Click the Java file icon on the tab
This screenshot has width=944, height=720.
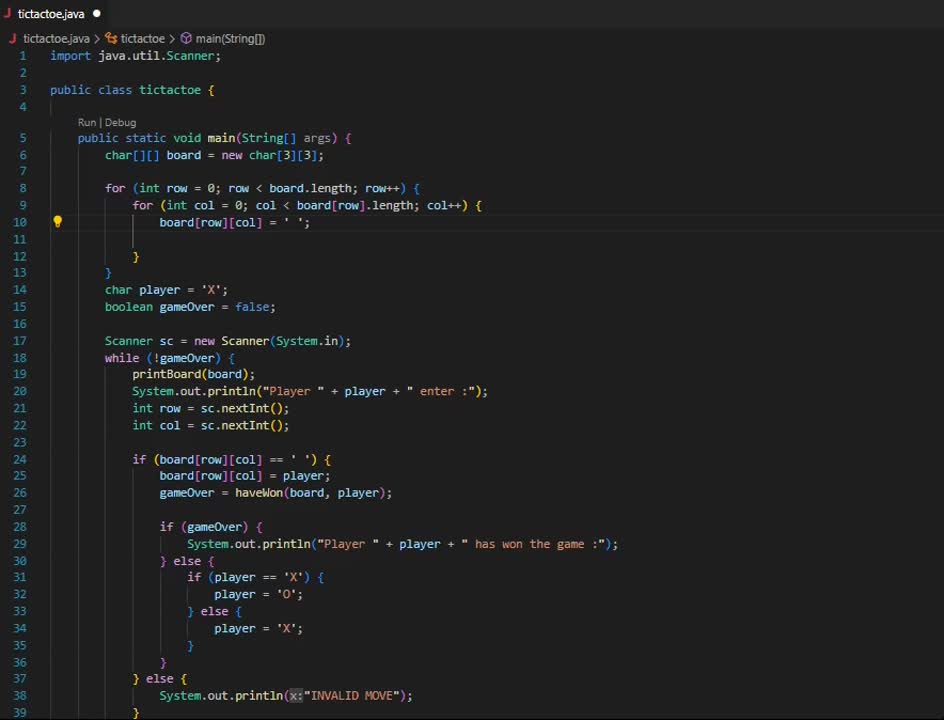click(7, 13)
